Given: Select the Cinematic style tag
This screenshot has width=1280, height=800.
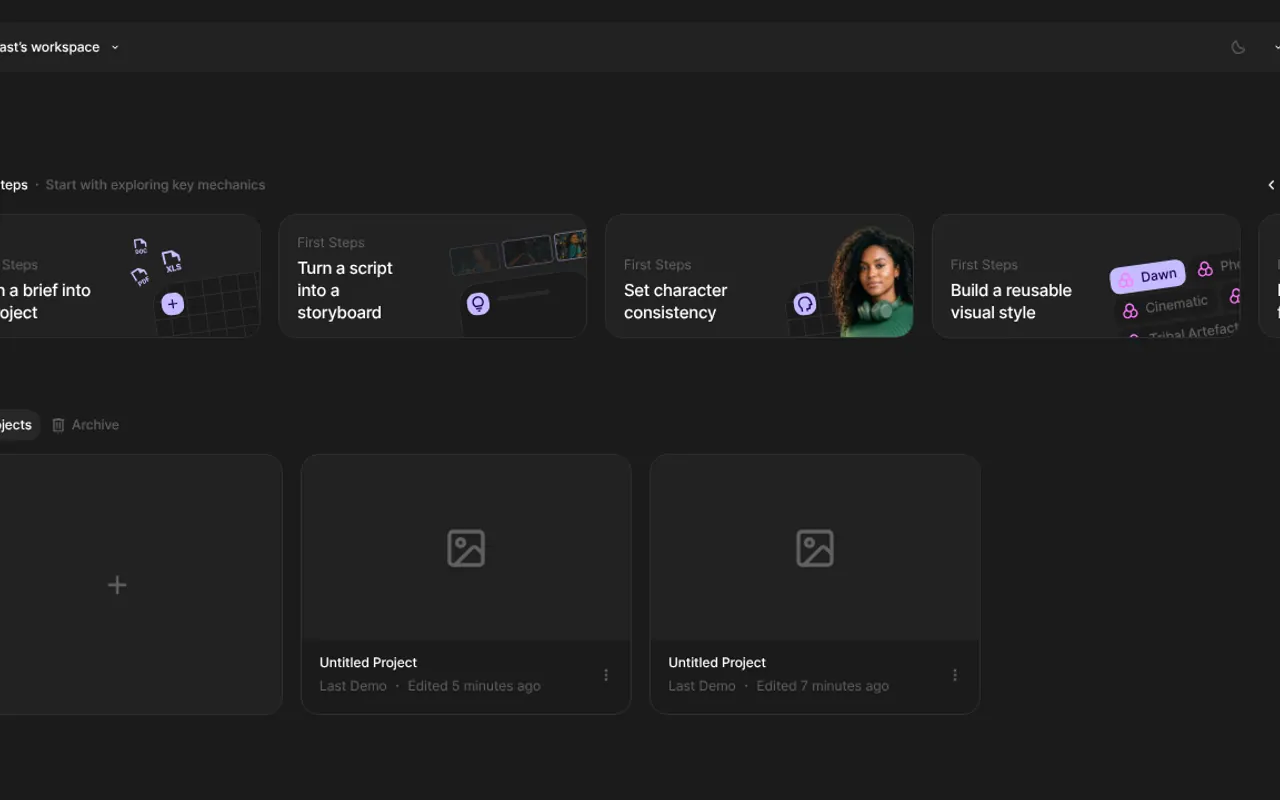Looking at the screenshot, I should (1165, 306).
